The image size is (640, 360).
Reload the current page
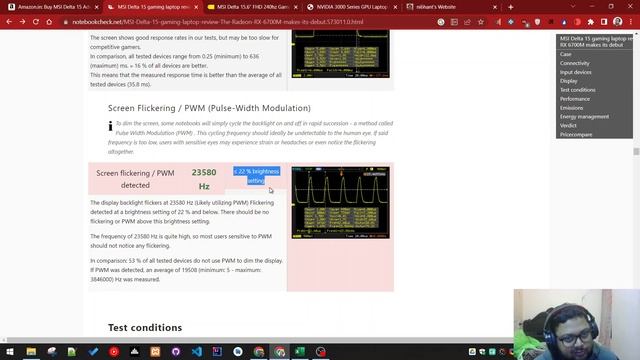click(x=36, y=22)
